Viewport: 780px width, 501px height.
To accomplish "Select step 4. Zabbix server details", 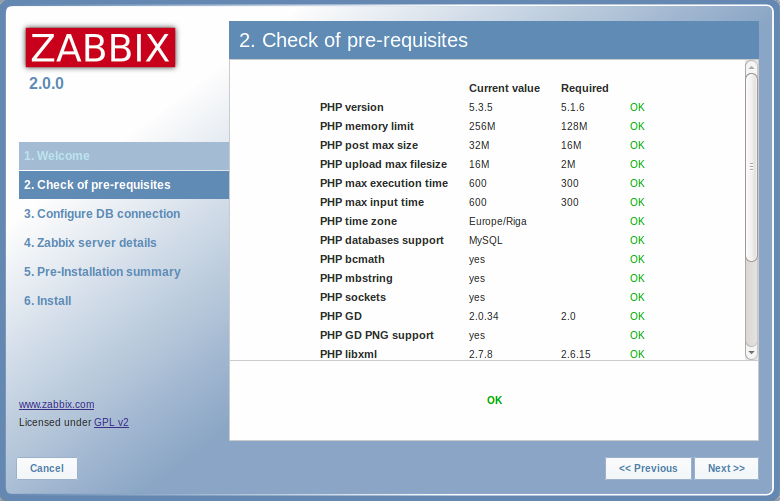I will pyautogui.click(x=90, y=243).
